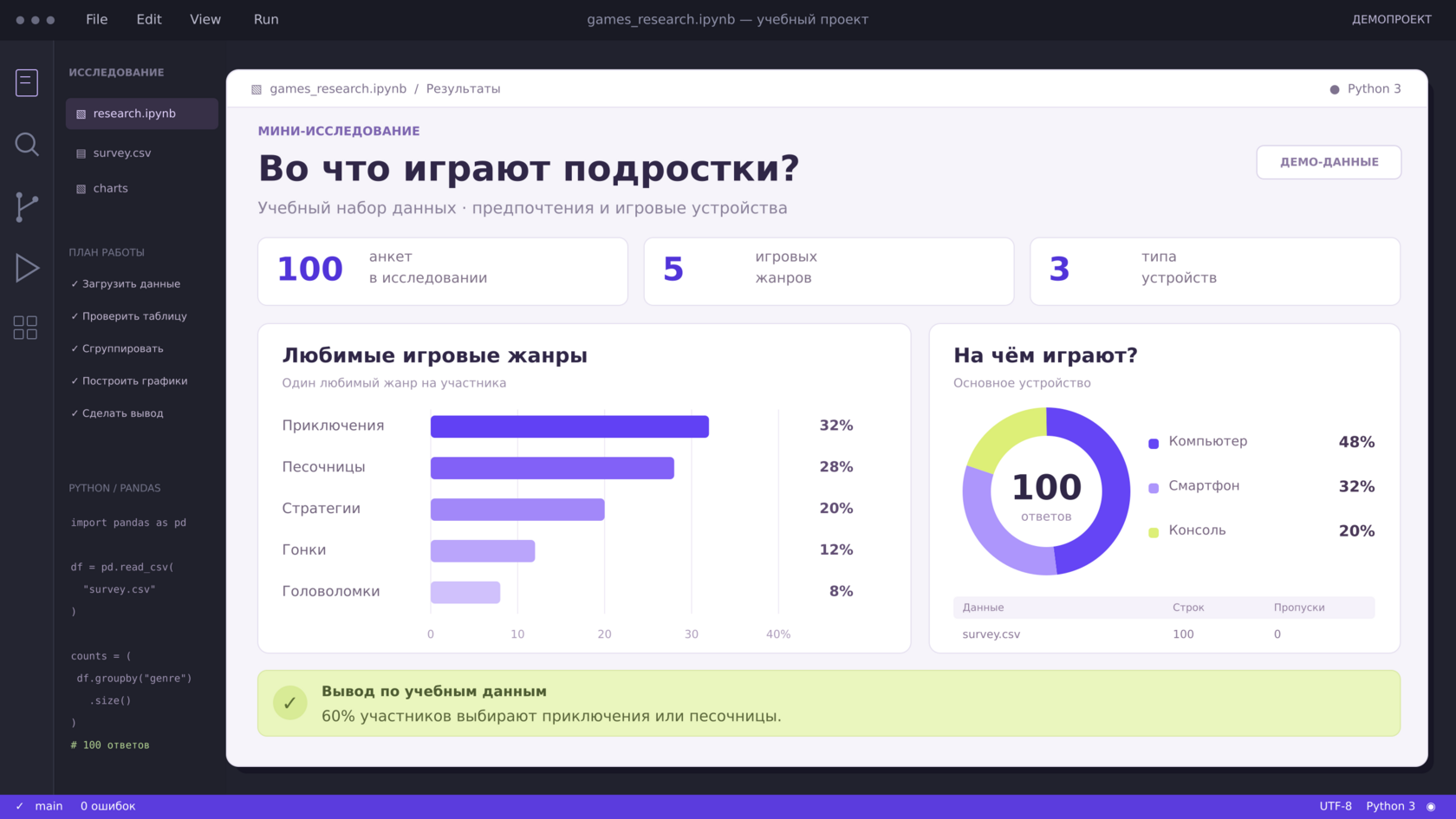The width and height of the screenshot is (1456, 819).
Task: Click the # 100 ответов comment line
Action: point(110,745)
